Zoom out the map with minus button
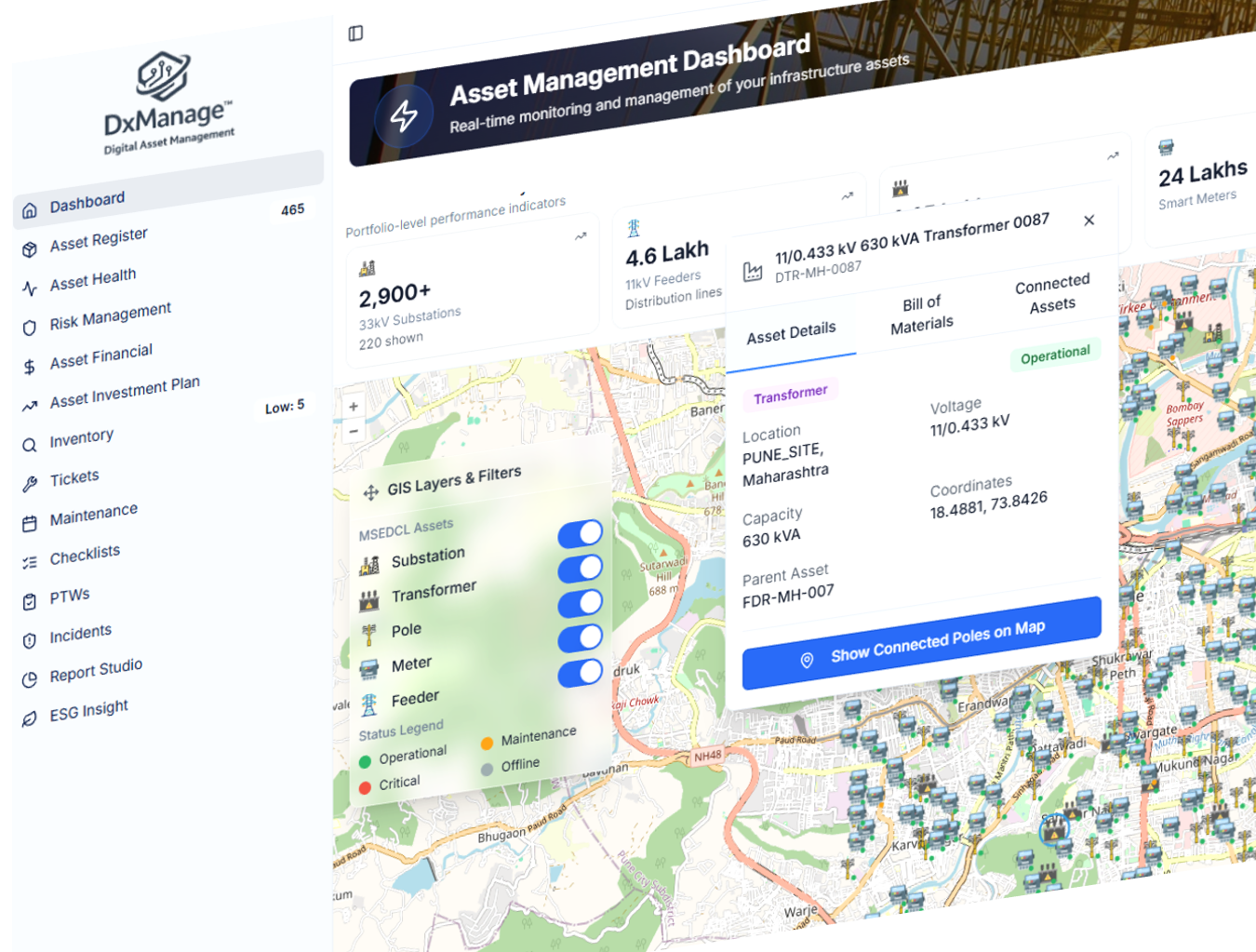This screenshot has height=952, width=1256. pos(354,431)
